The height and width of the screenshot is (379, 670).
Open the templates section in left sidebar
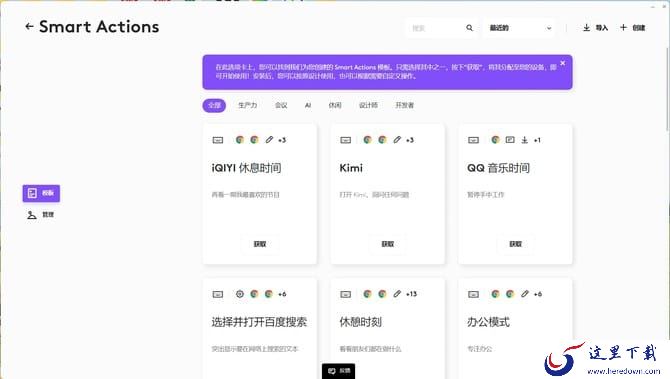click(x=41, y=193)
